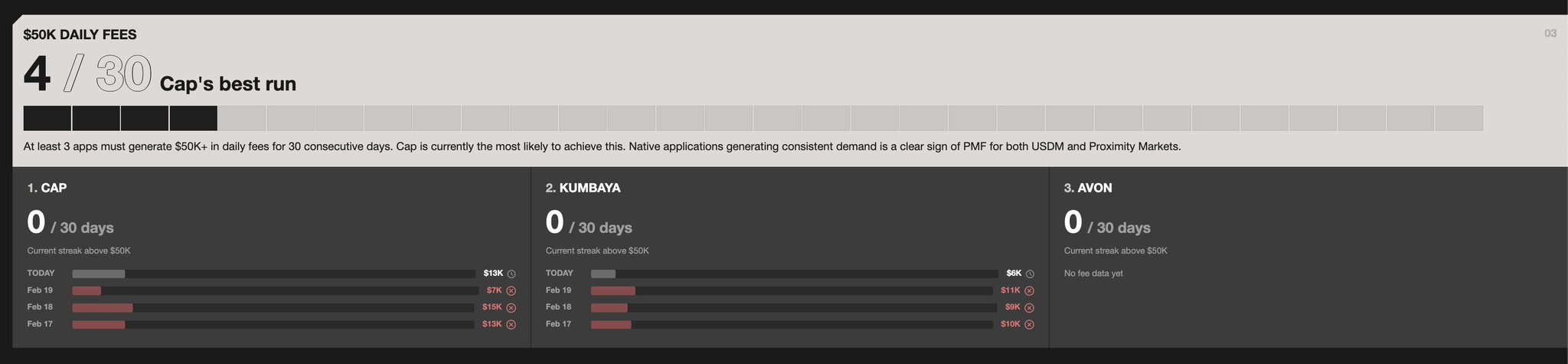
Task: Select the last empty streak segment
Action: (x=1459, y=118)
